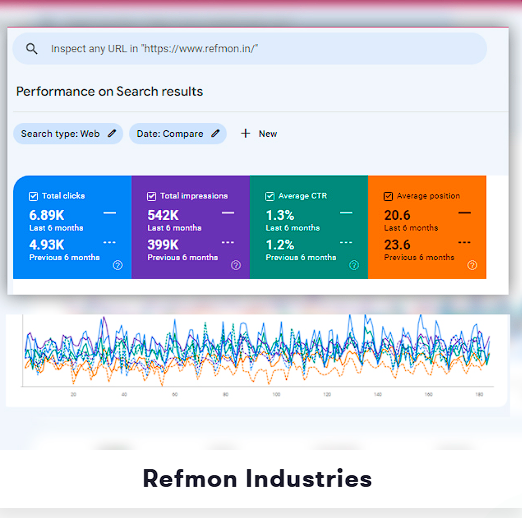This screenshot has height=518, width=522.
Task: Uncheck the Average CTR checkbox
Action: 270,196
